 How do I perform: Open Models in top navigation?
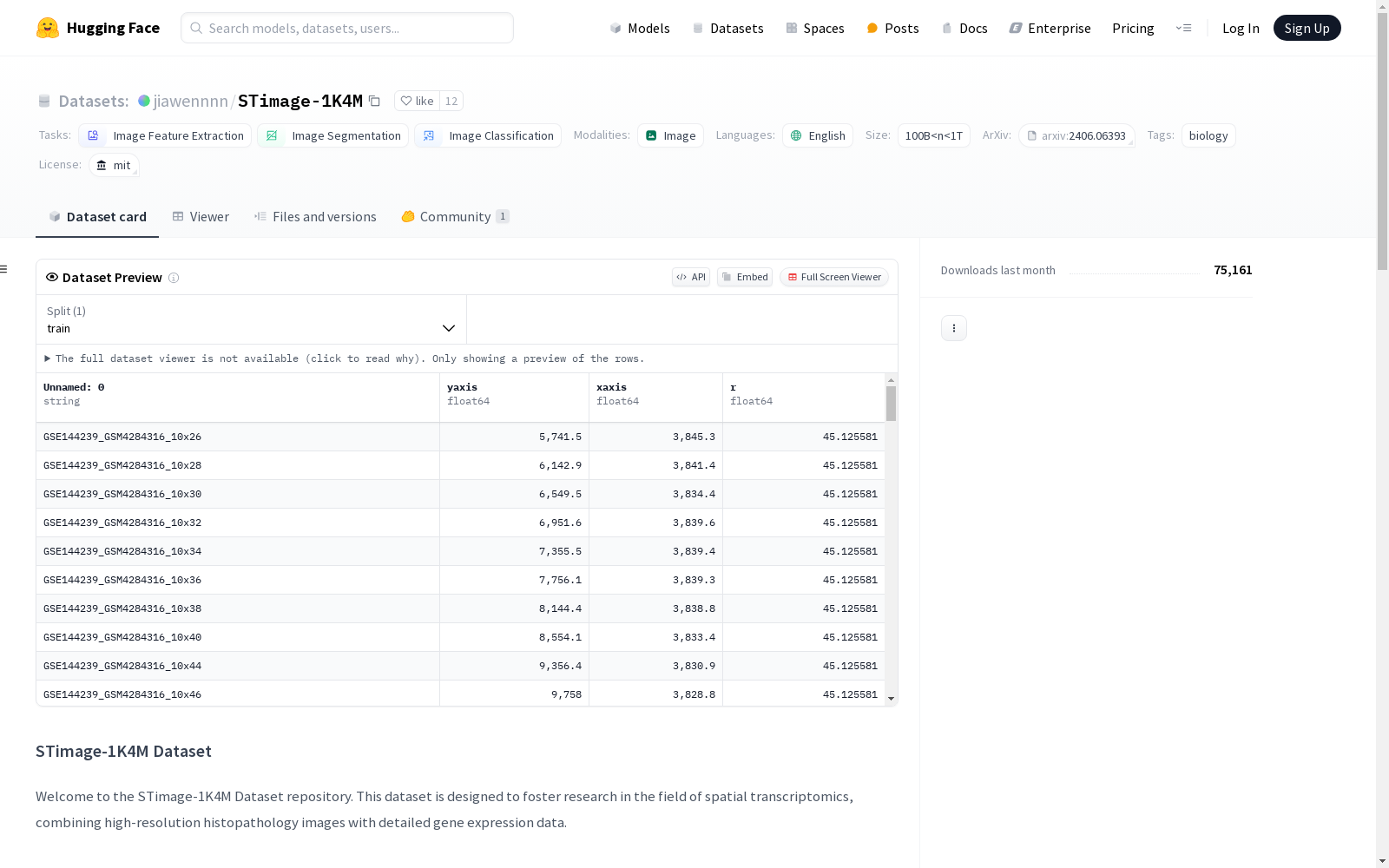pos(640,28)
